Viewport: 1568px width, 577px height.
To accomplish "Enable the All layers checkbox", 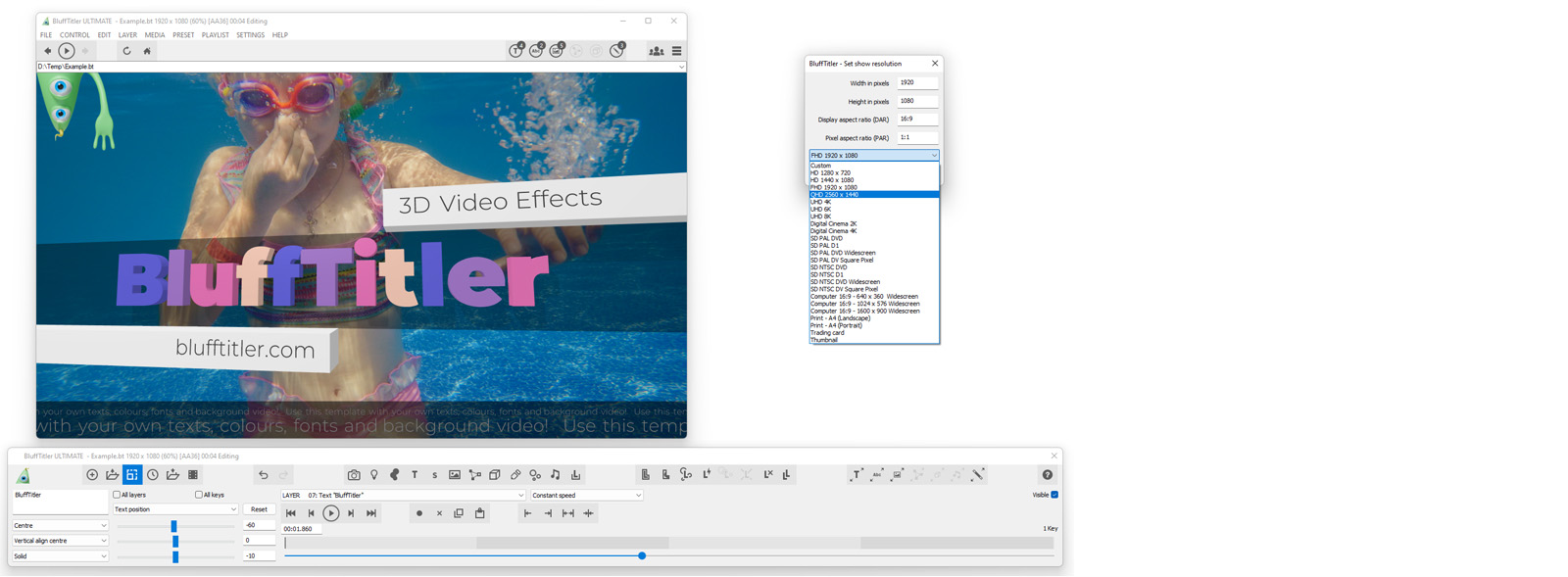I will pos(117,495).
